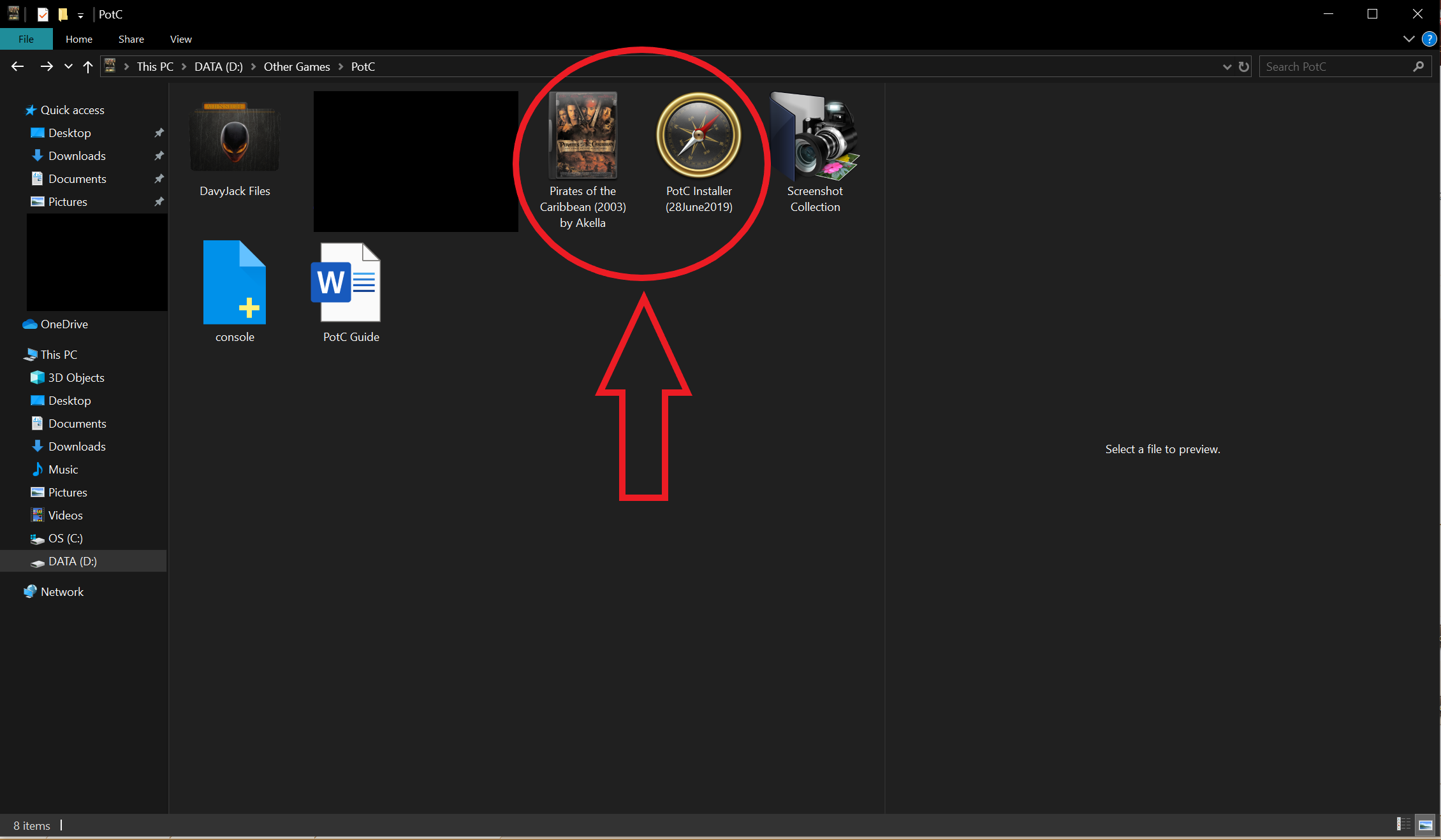Click the New folder quick access icon
Viewport: 1441px width, 840px height.
coord(62,14)
